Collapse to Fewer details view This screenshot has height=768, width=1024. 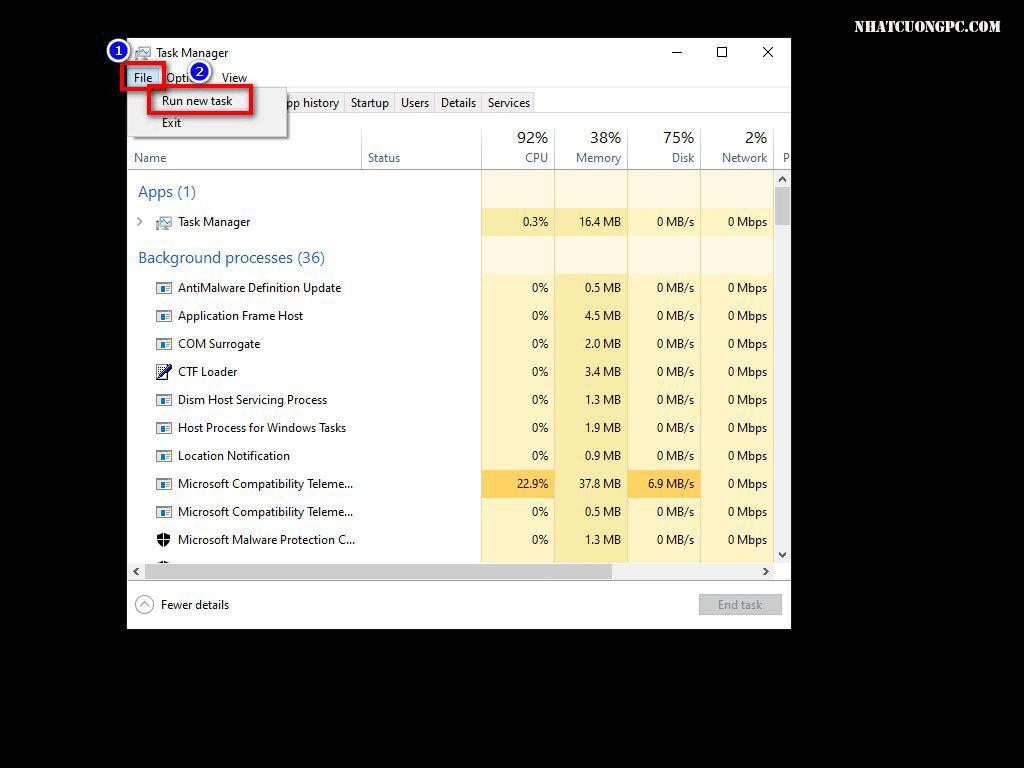[x=182, y=605]
